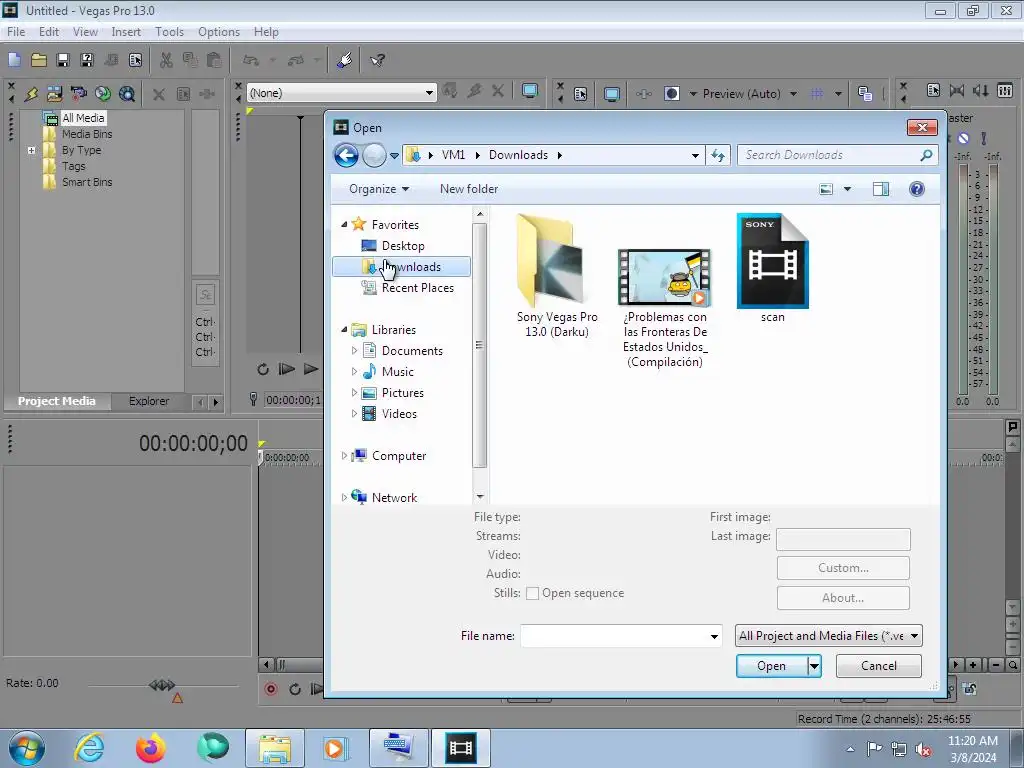1024x768 pixels.
Task: Switch to the Project Media tab
Action: [x=57, y=401]
